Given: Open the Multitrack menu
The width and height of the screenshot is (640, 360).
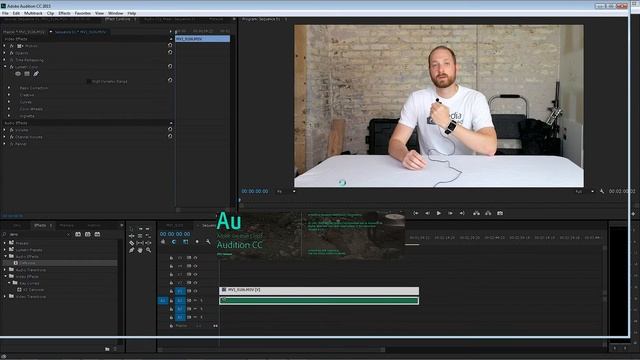Looking at the screenshot, I should (x=33, y=13).
